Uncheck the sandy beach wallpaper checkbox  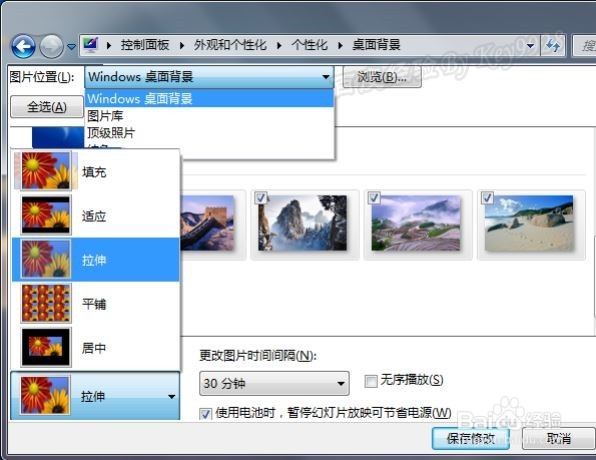[x=488, y=198]
